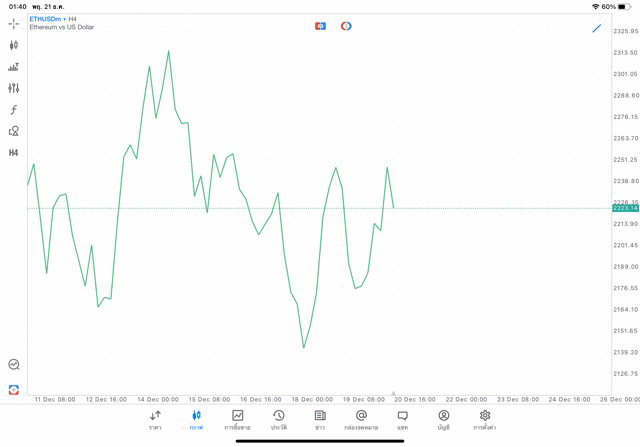This screenshot has width=640, height=447.
Task: Open chart settings sliders icon
Action: click(13, 88)
